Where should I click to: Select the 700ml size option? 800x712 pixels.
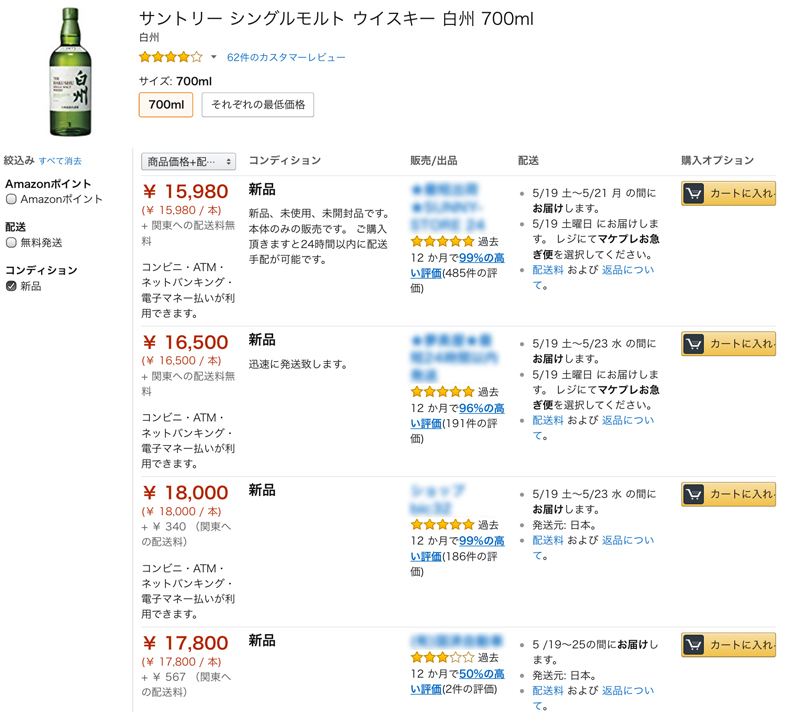click(166, 104)
